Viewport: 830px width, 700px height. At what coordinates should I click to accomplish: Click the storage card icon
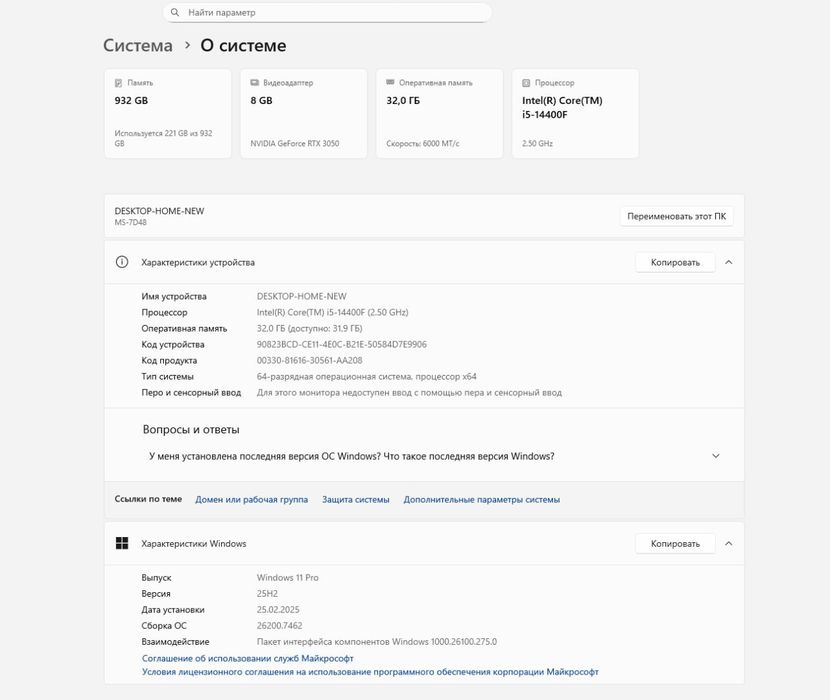point(118,83)
